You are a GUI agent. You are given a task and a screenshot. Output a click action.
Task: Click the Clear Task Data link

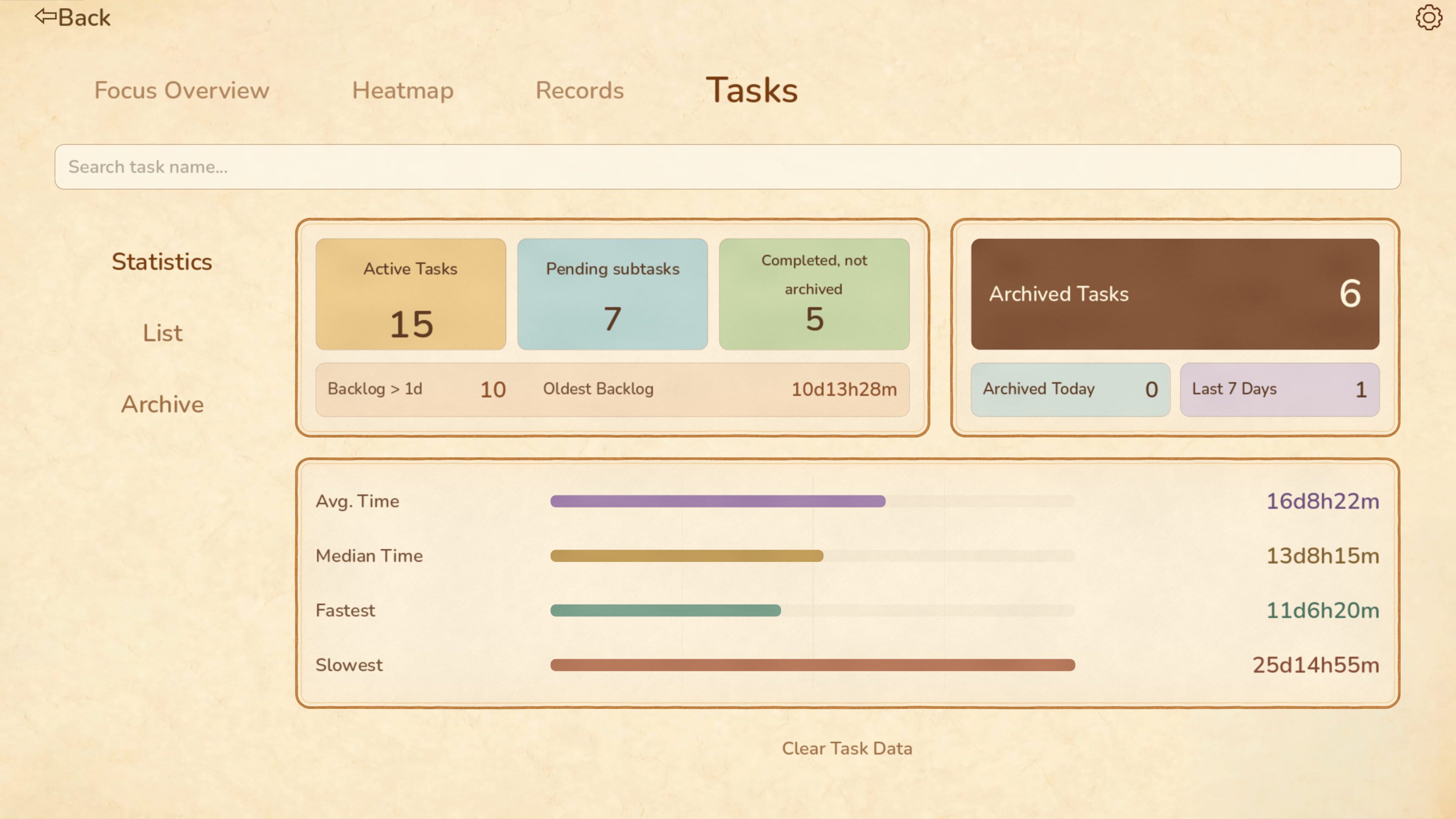coord(847,748)
